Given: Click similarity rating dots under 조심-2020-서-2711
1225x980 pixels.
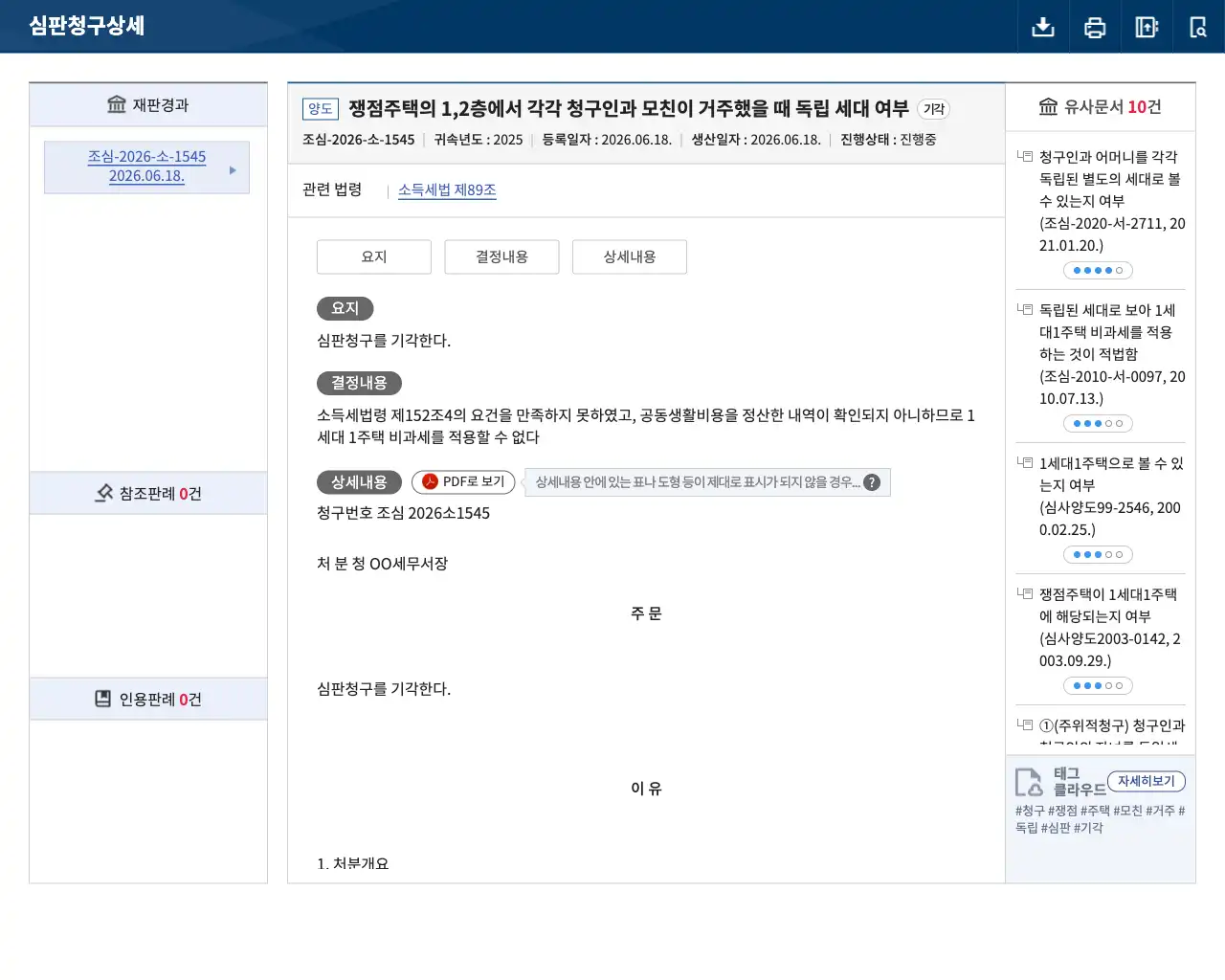Looking at the screenshot, I should (x=1099, y=270).
